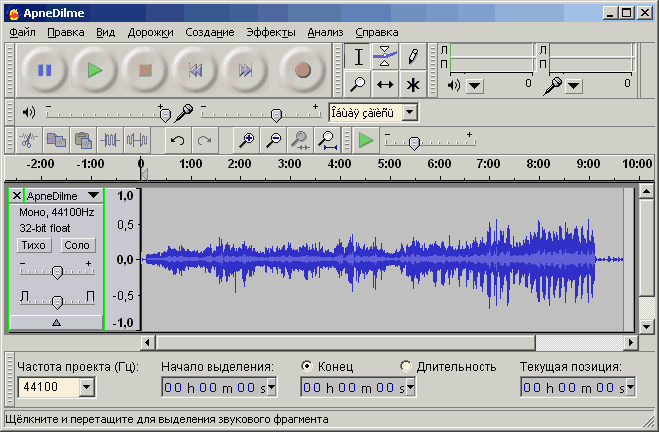Open selection end time format dropdown
Image resolution: width=659 pixels, height=432 pixels.
point(410,387)
